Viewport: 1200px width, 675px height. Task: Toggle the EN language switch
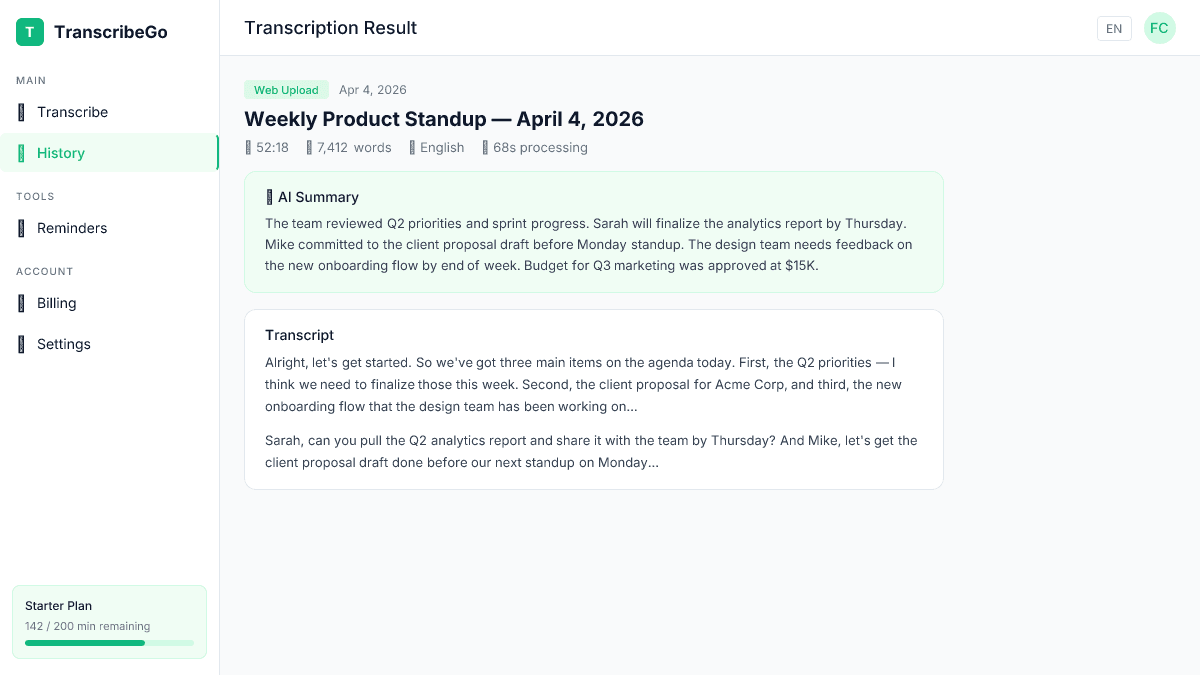pos(1114,28)
